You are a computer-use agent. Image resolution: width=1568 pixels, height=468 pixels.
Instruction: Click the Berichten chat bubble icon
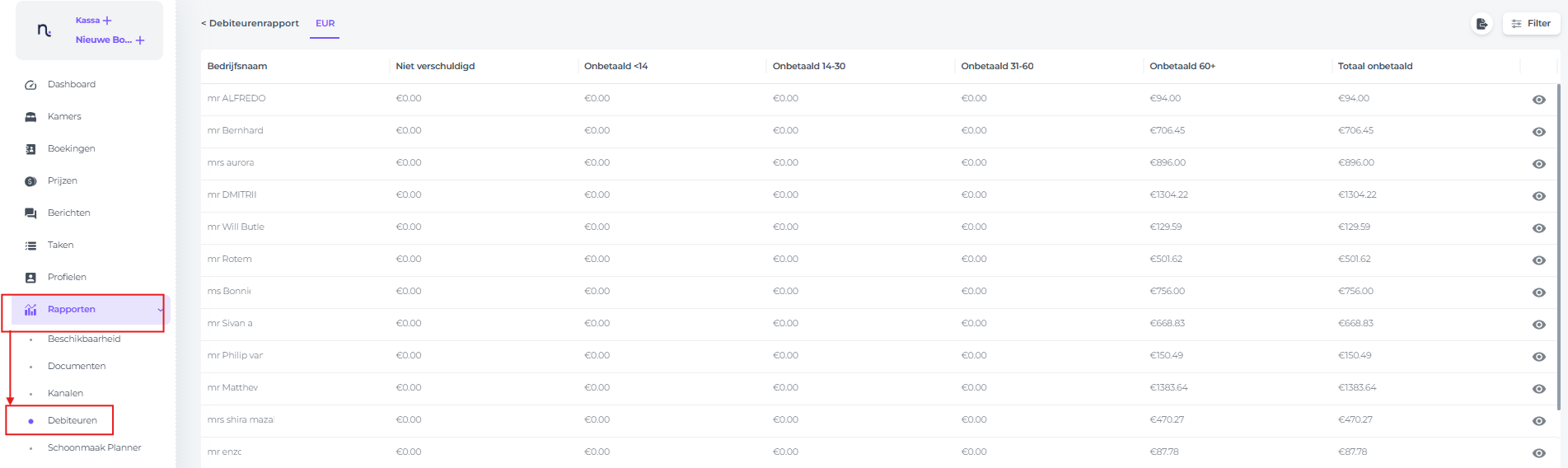point(30,213)
